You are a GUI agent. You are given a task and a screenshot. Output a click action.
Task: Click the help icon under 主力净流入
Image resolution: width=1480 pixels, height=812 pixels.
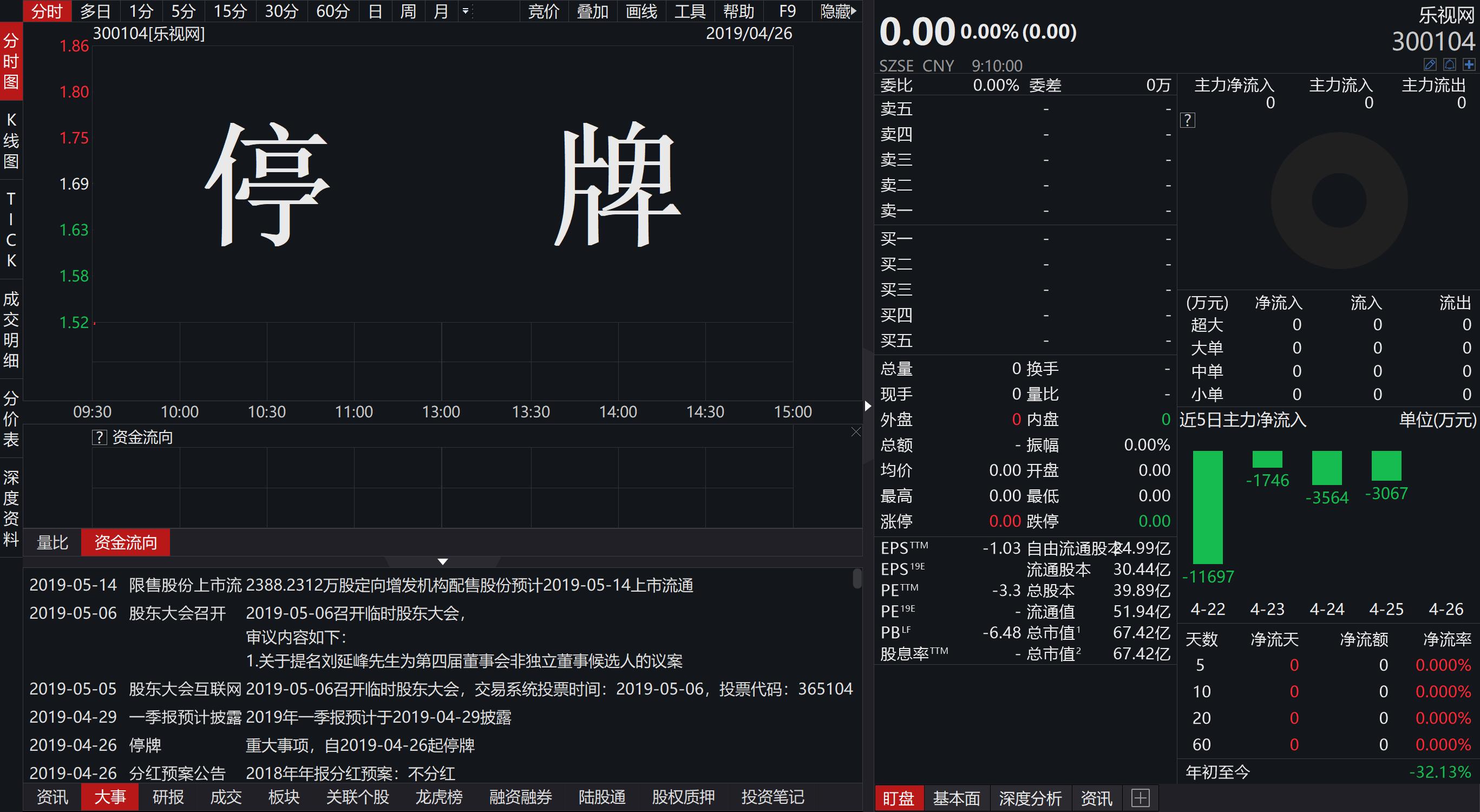(1188, 120)
